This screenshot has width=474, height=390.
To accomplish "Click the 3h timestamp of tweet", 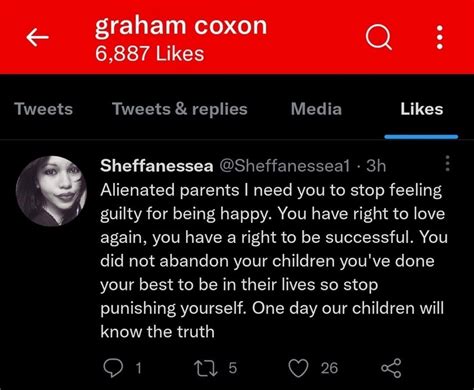I will coord(376,165).
